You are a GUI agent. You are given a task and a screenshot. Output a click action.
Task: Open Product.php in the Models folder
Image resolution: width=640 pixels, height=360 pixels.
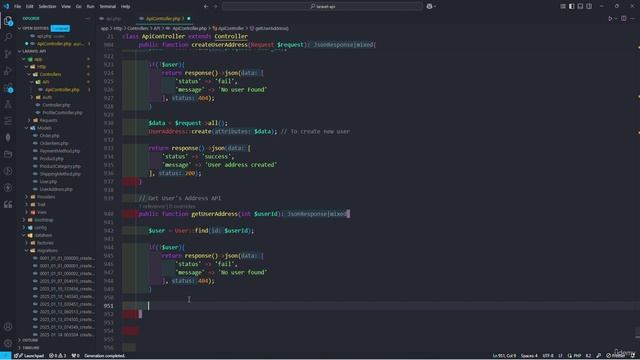pos(51,159)
